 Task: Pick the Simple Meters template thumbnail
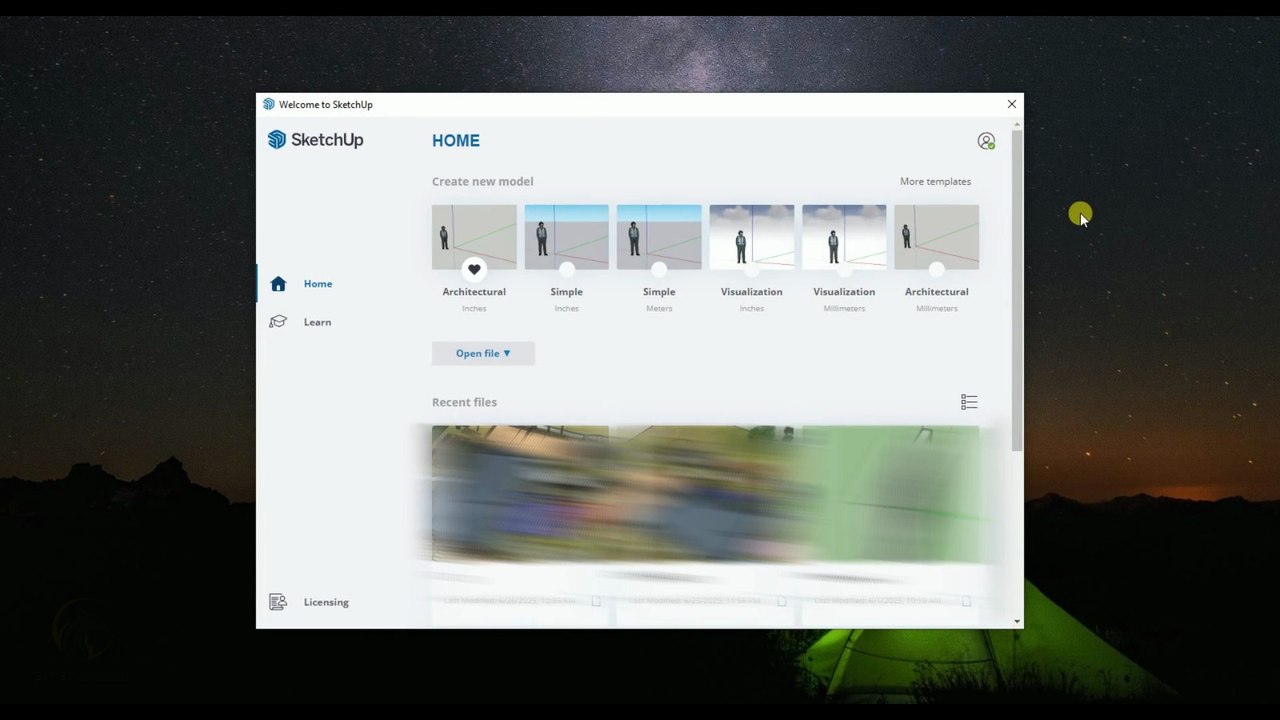pos(659,237)
